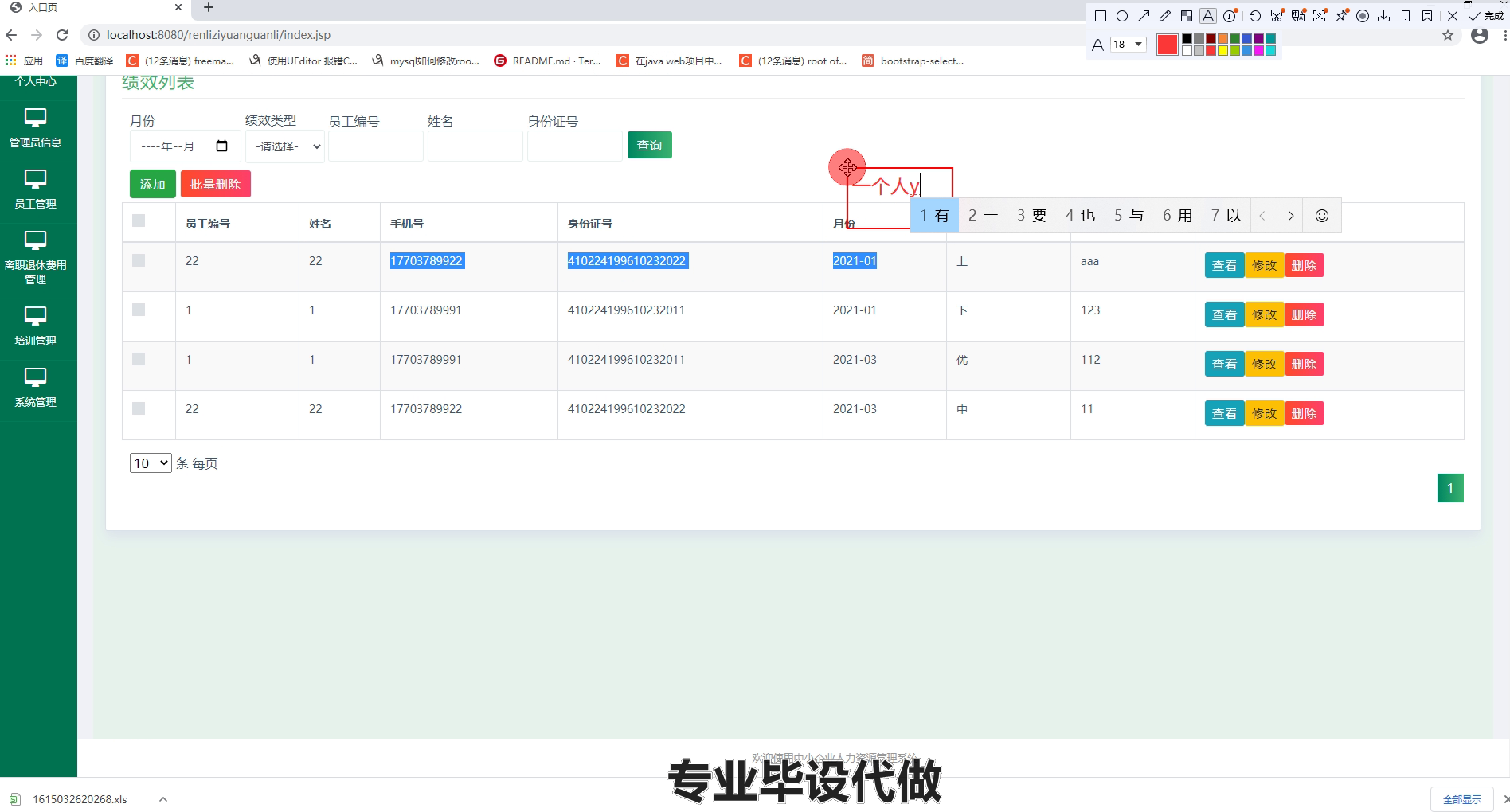Show next IME candidate page

(1291, 216)
